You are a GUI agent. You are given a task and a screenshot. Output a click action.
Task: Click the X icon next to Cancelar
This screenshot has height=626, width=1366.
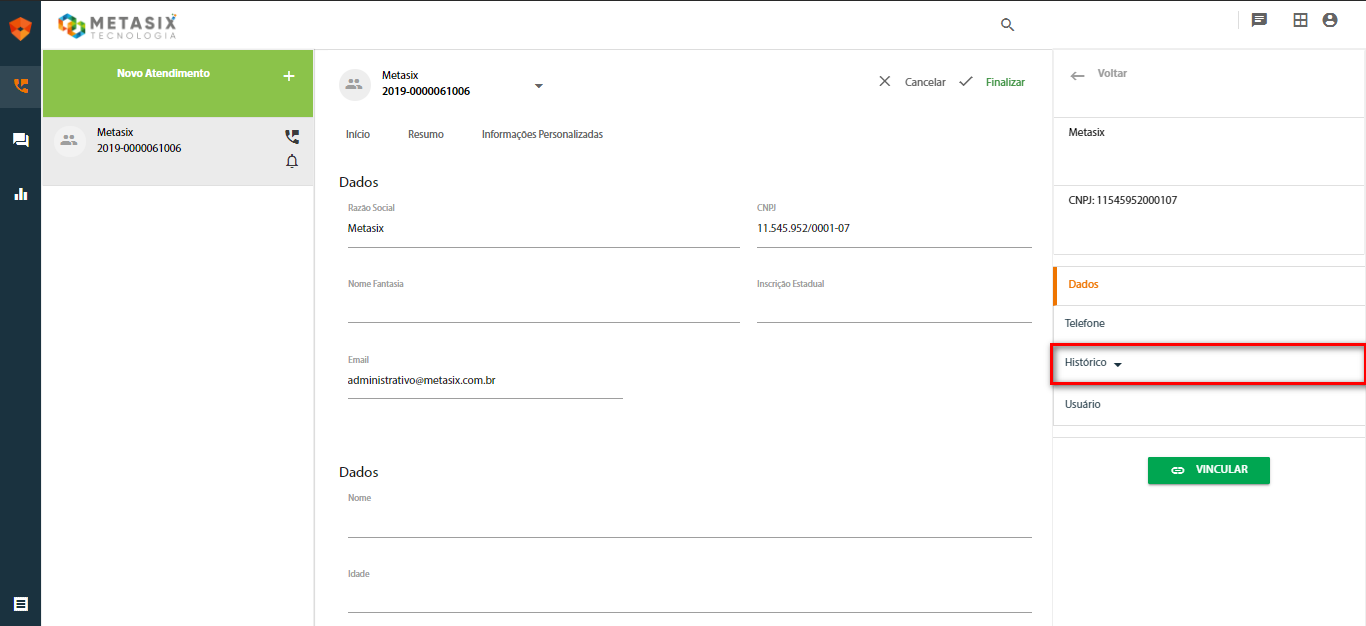point(884,81)
